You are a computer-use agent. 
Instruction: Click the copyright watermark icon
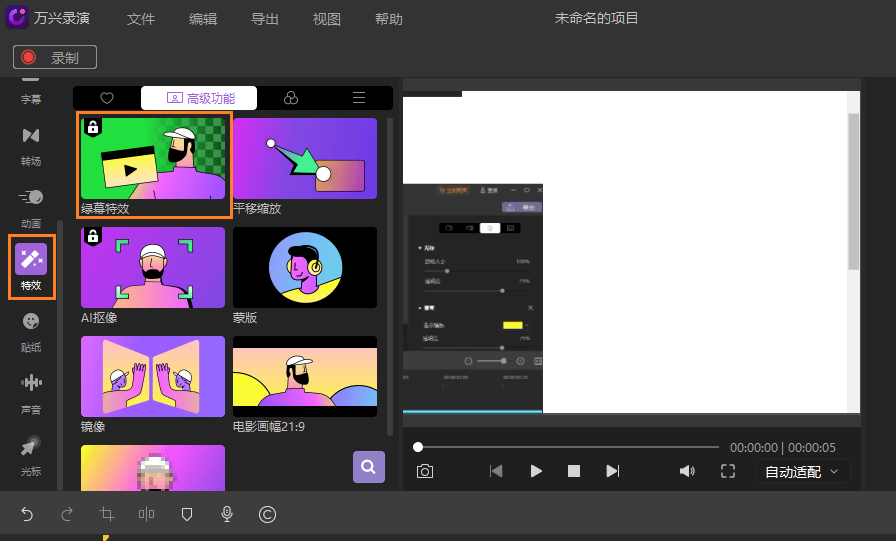267,515
